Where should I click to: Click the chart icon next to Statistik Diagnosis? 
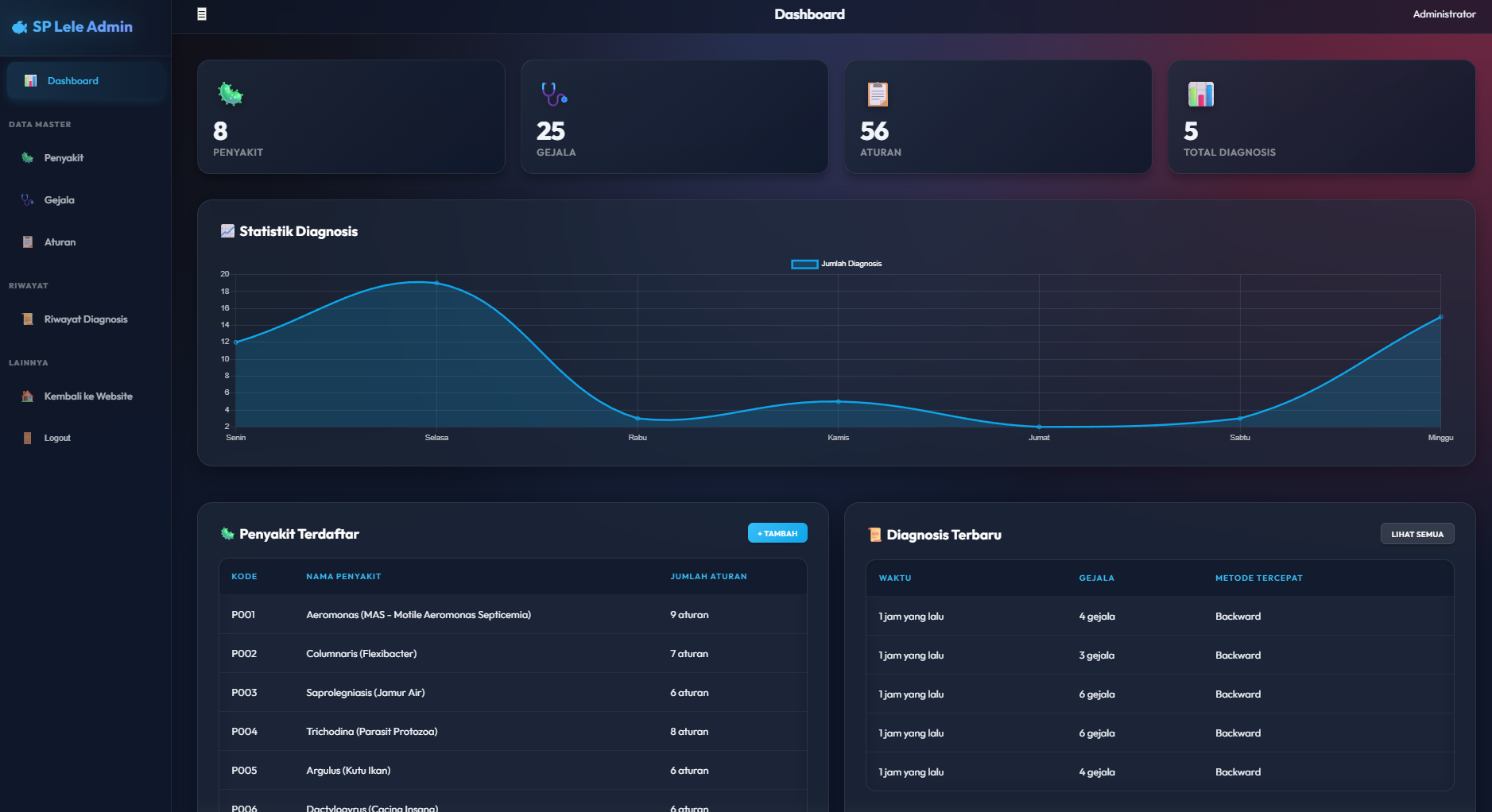coord(227,231)
